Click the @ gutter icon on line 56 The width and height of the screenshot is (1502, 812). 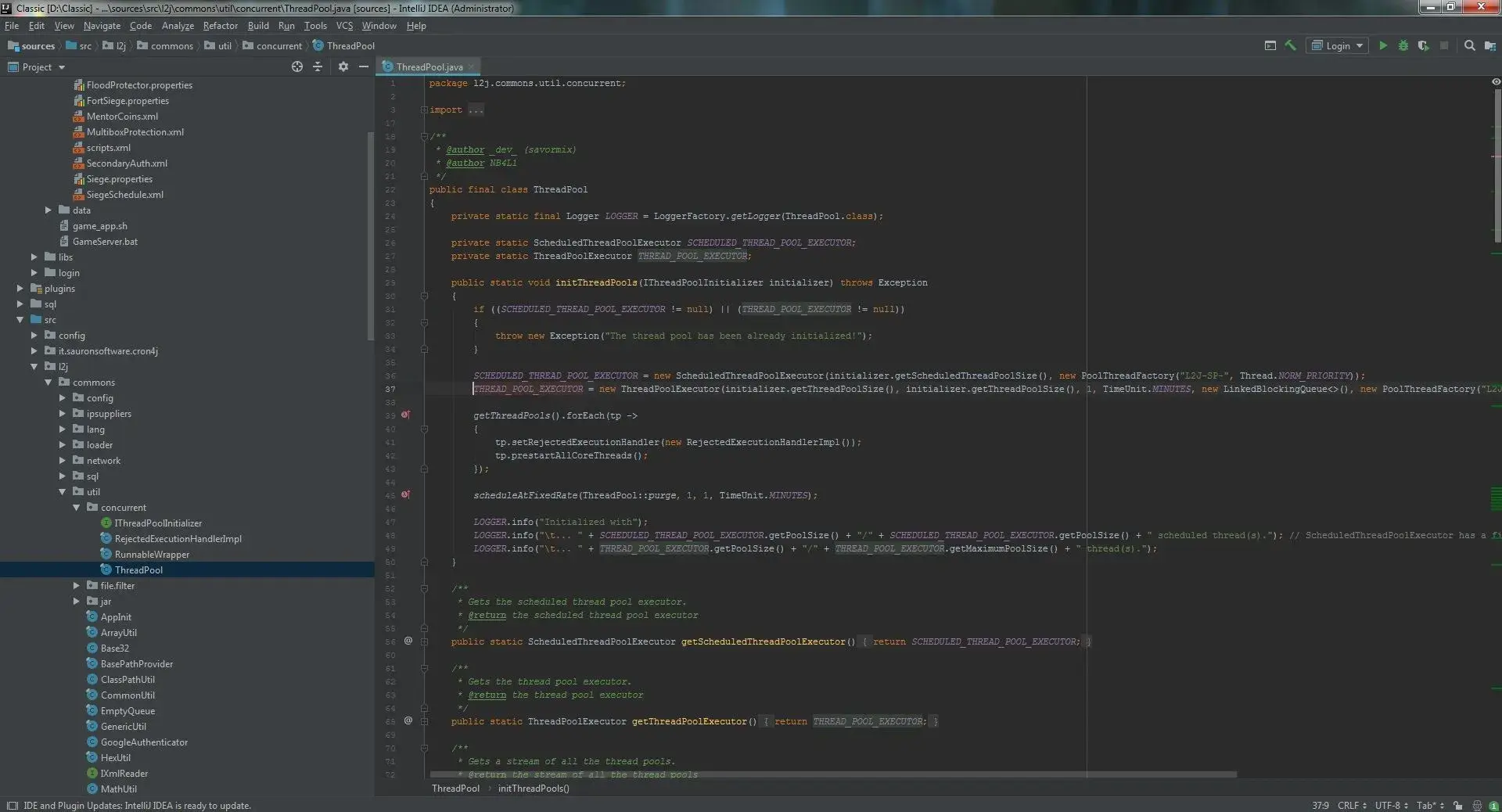point(408,641)
